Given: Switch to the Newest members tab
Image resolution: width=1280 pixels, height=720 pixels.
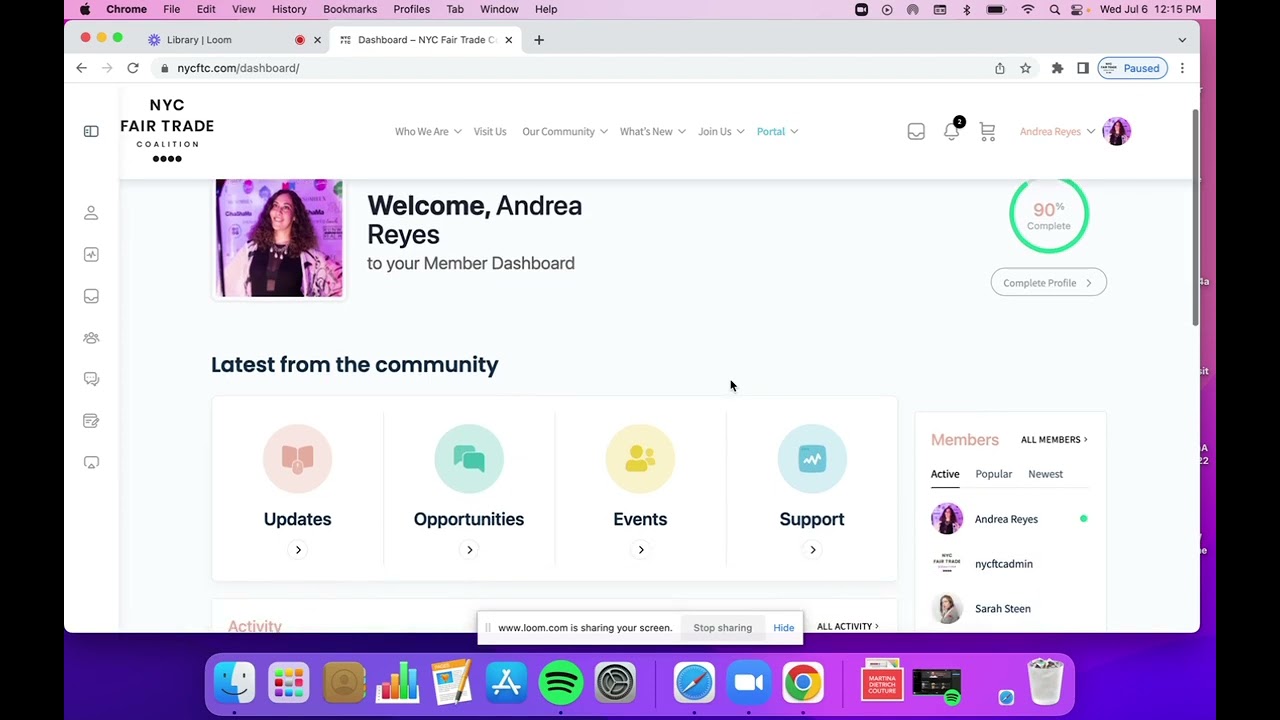Looking at the screenshot, I should pos(1046,474).
